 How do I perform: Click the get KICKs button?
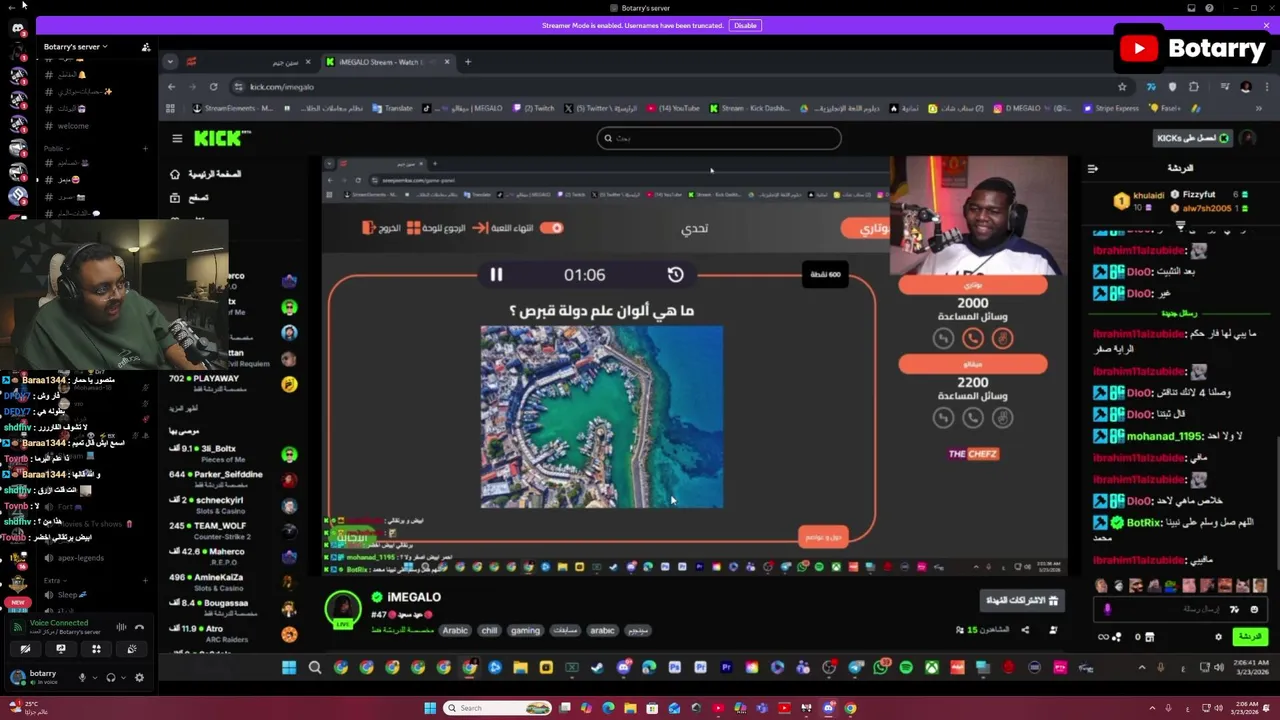1194,138
